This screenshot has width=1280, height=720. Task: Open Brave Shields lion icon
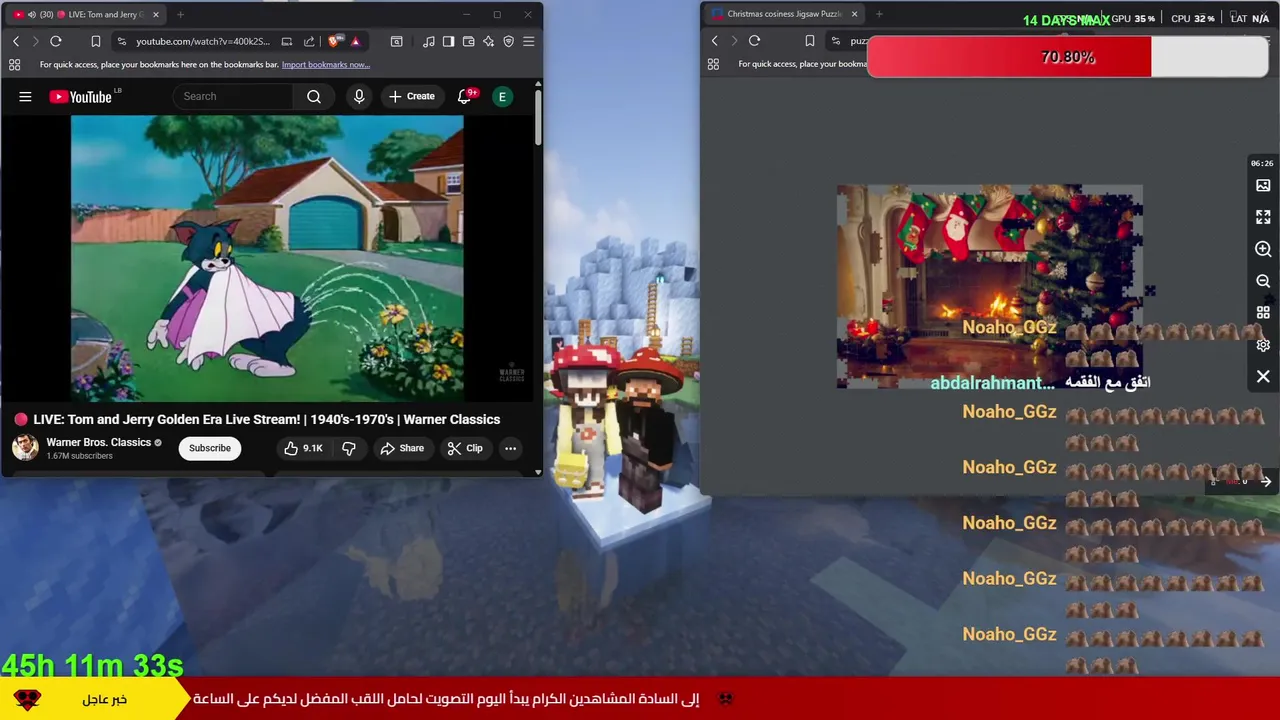[x=334, y=41]
